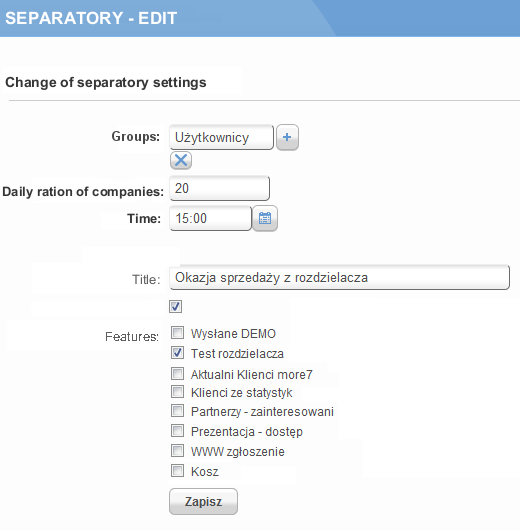Enable Aktualni Klienci more7 checkbox

(177, 374)
